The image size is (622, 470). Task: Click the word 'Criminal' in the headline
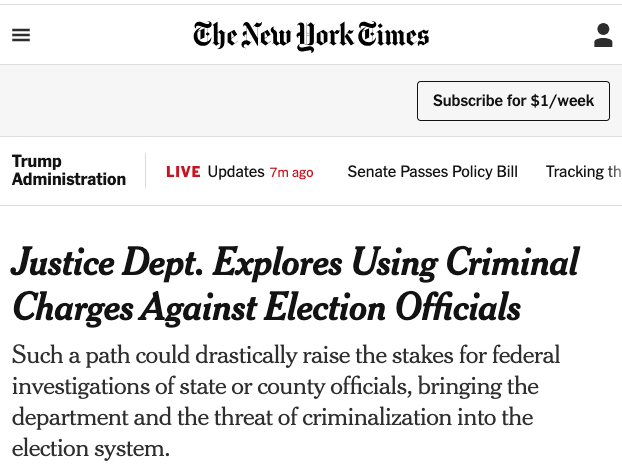pos(513,262)
